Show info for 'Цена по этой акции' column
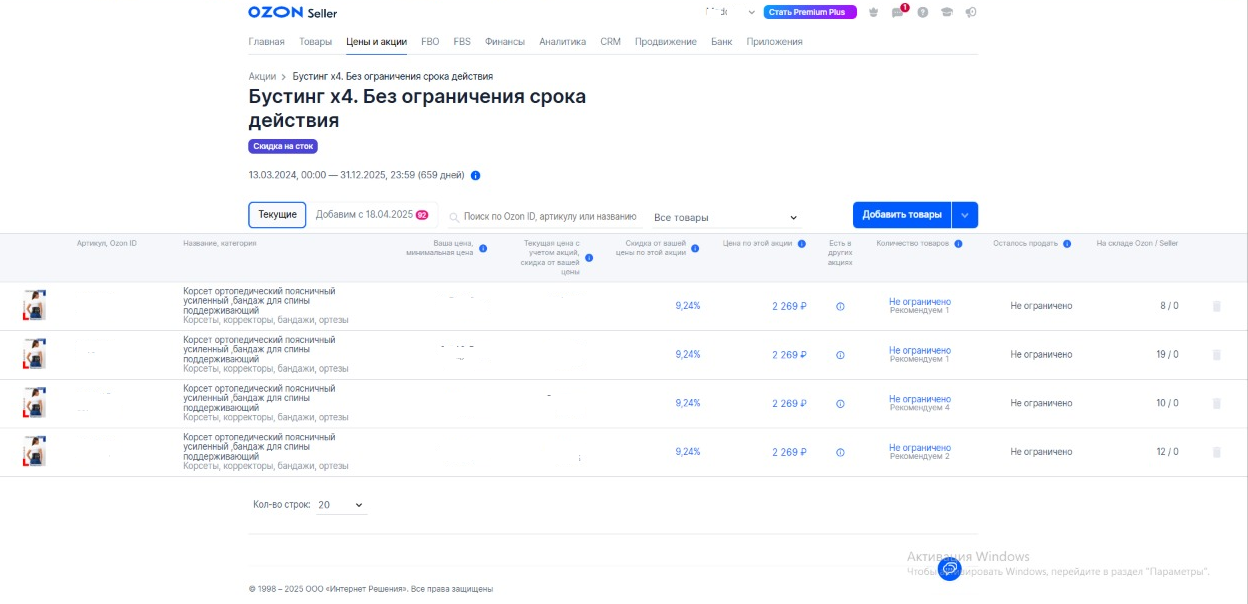1248x604 pixels. point(802,243)
